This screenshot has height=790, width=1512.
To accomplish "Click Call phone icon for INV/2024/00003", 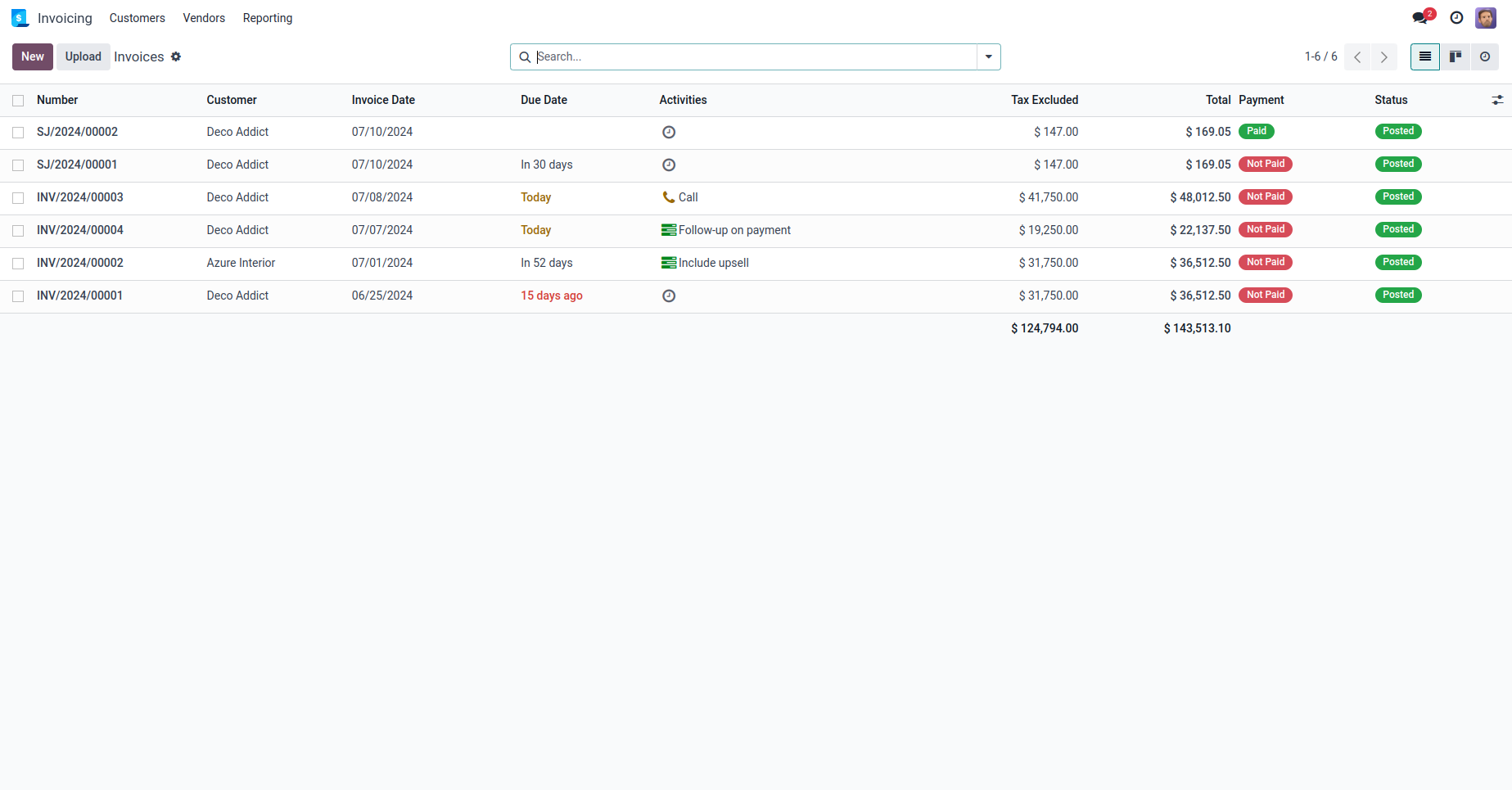I will point(669,197).
